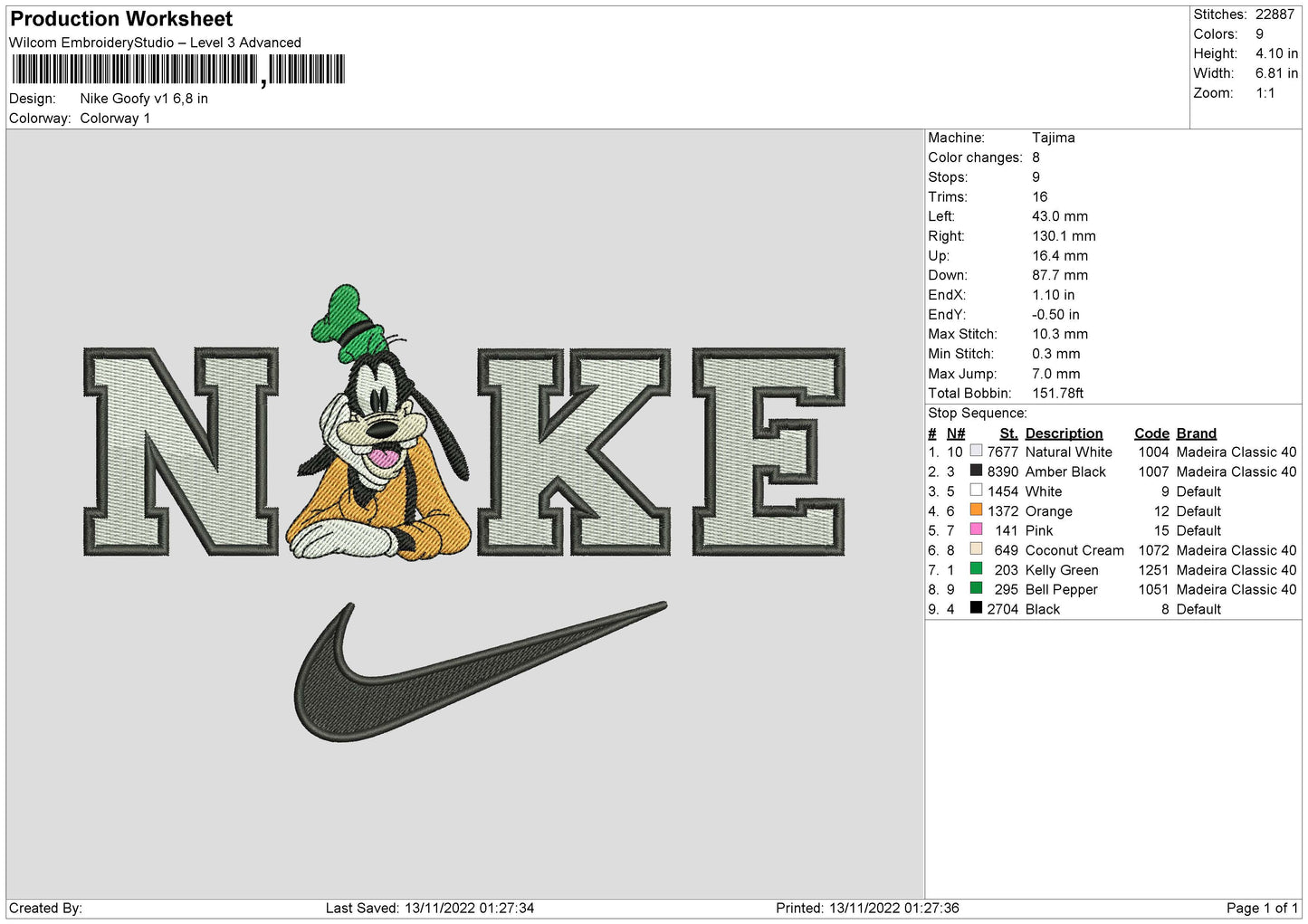Click the Trims value '16'
Screen dimensions: 1308x924
(x=1039, y=196)
